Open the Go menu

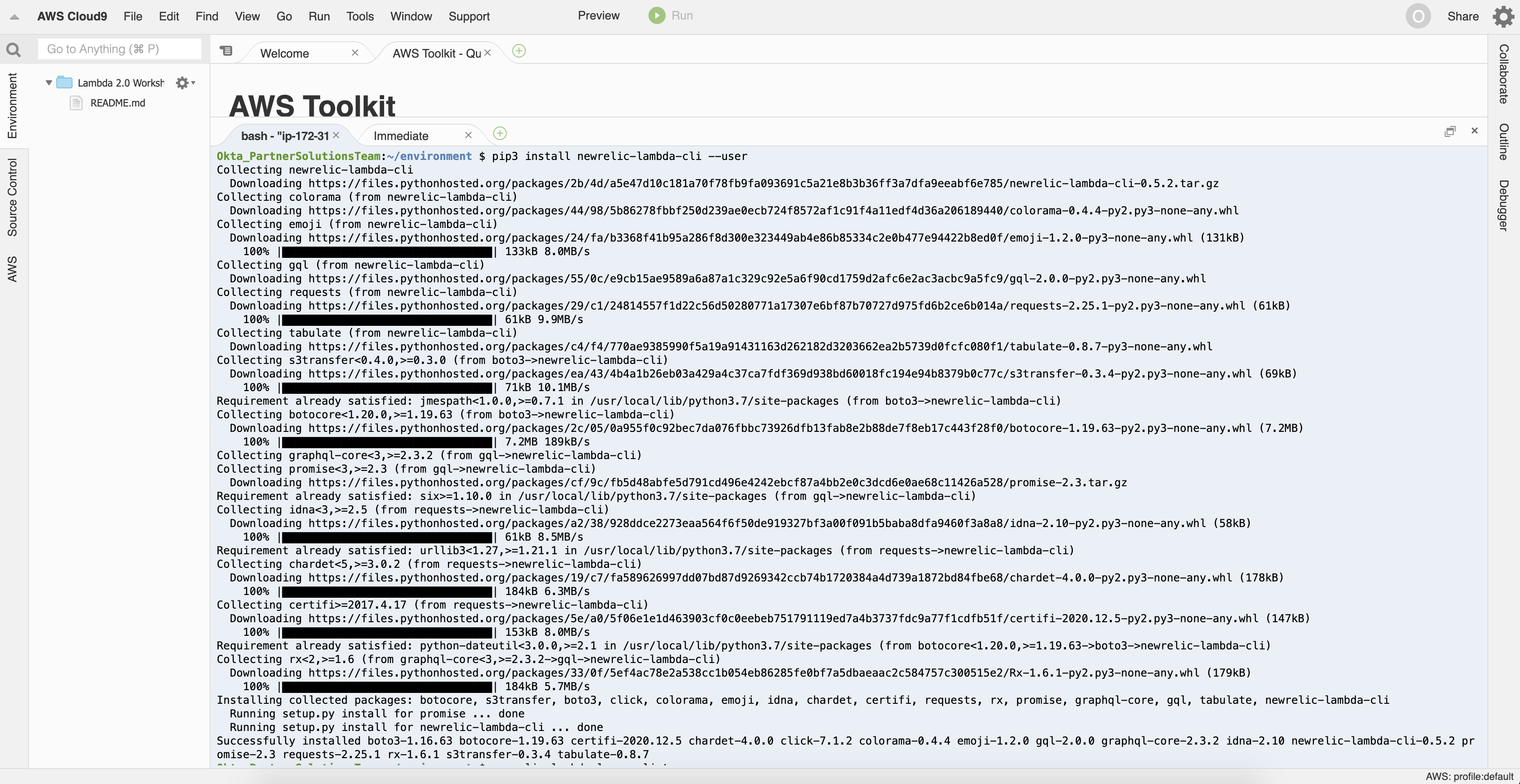tap(284, 16)
